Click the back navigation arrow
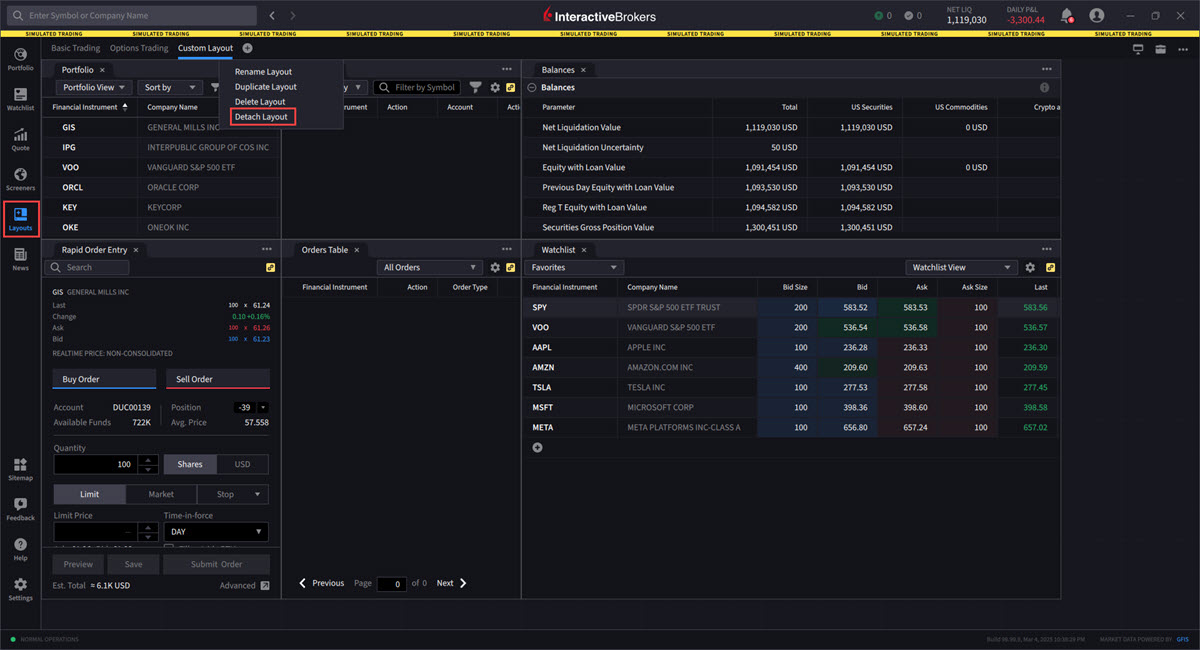Viewport: 1200px width, 650px height. coord(273,15)
